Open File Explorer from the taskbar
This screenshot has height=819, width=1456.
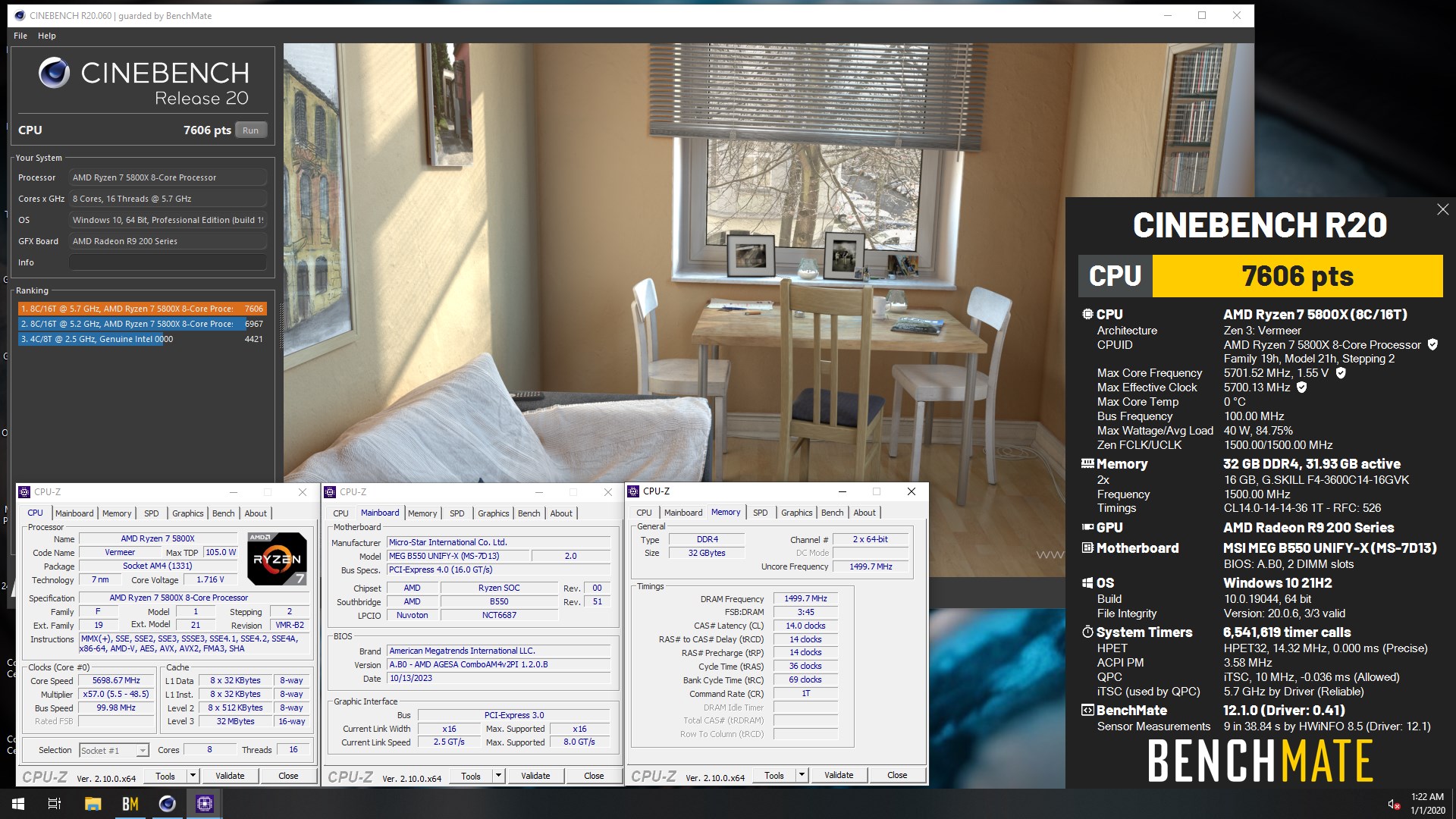click(93, 804)
